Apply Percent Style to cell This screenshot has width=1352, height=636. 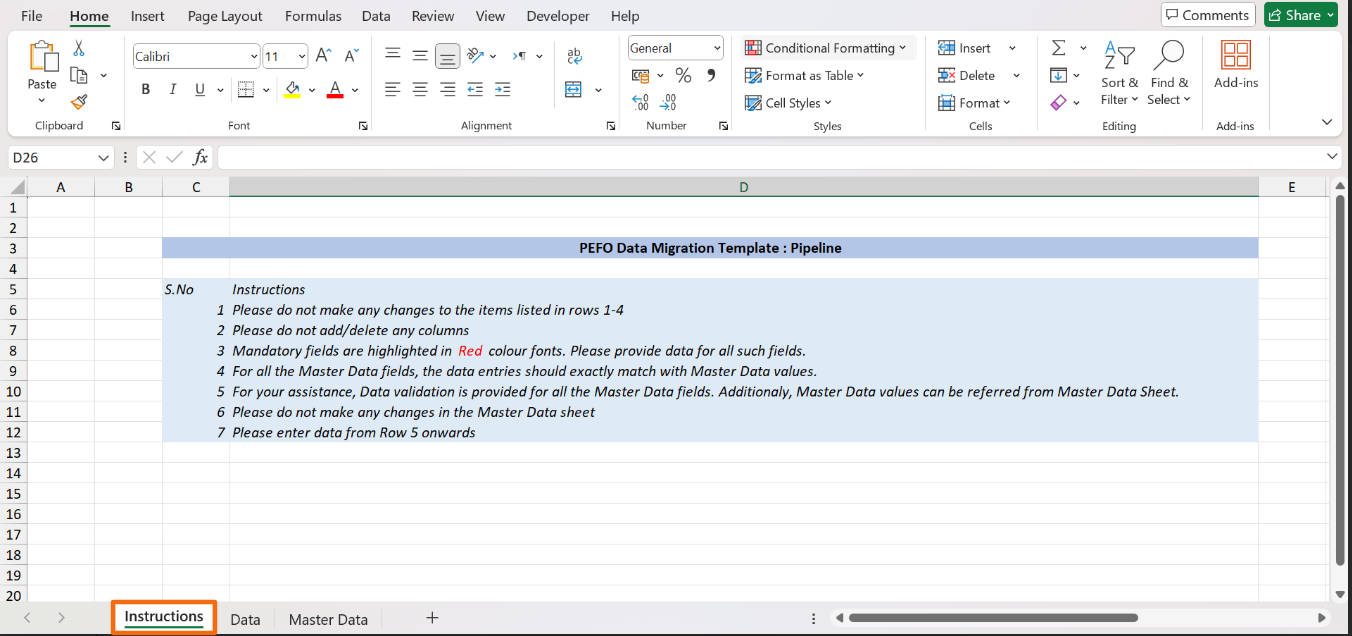[683, 75]
